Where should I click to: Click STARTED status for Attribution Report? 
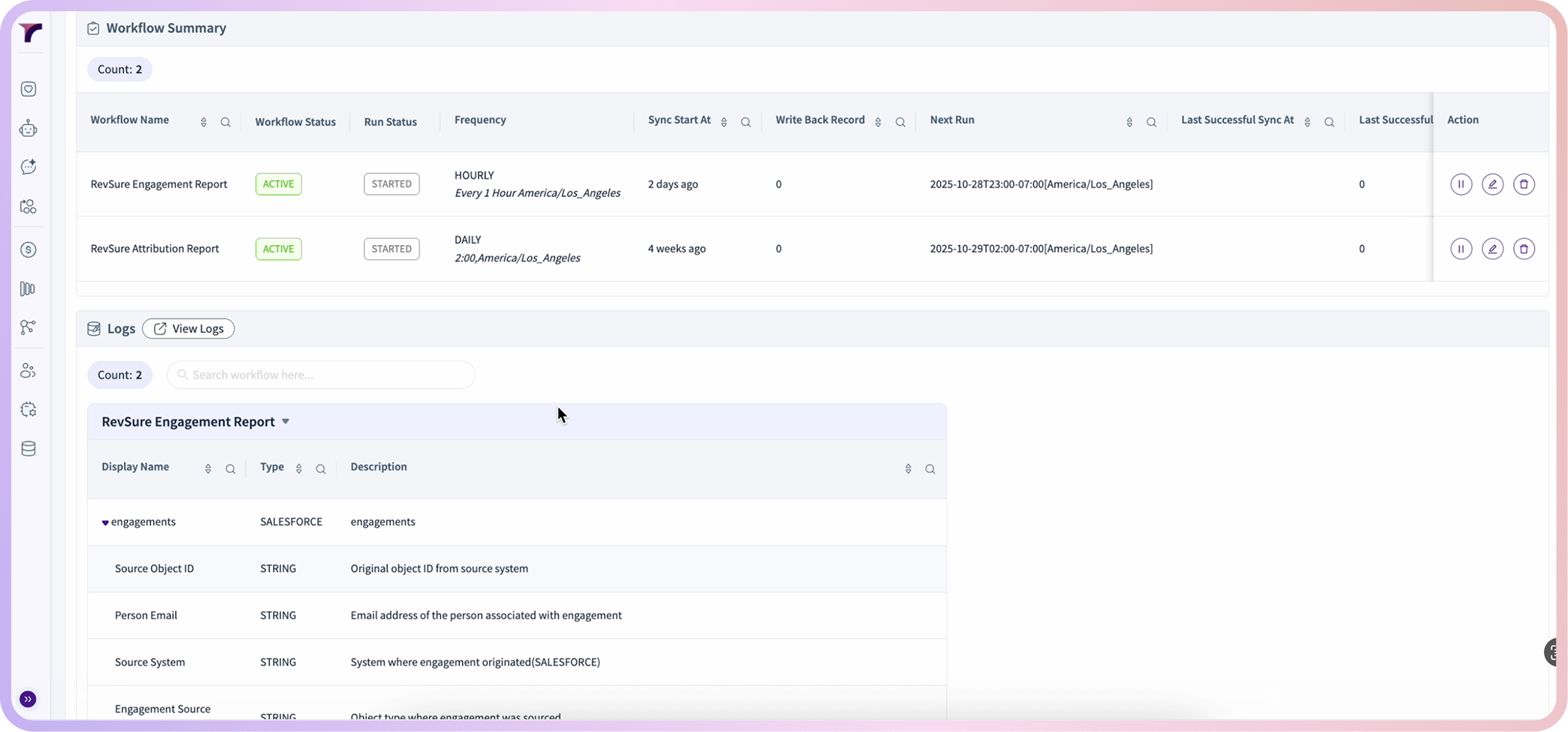391,249
